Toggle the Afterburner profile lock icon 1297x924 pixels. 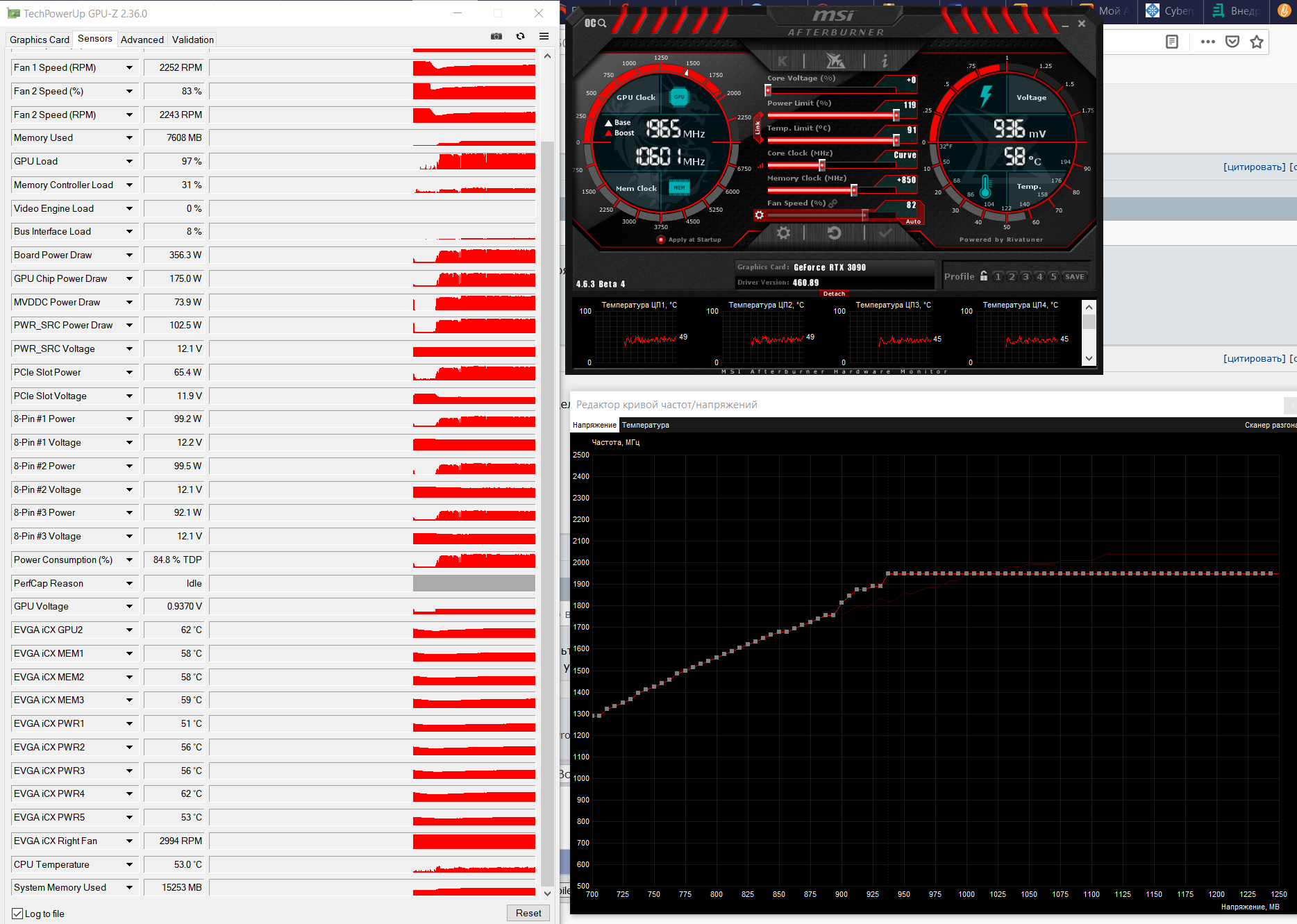984,276
